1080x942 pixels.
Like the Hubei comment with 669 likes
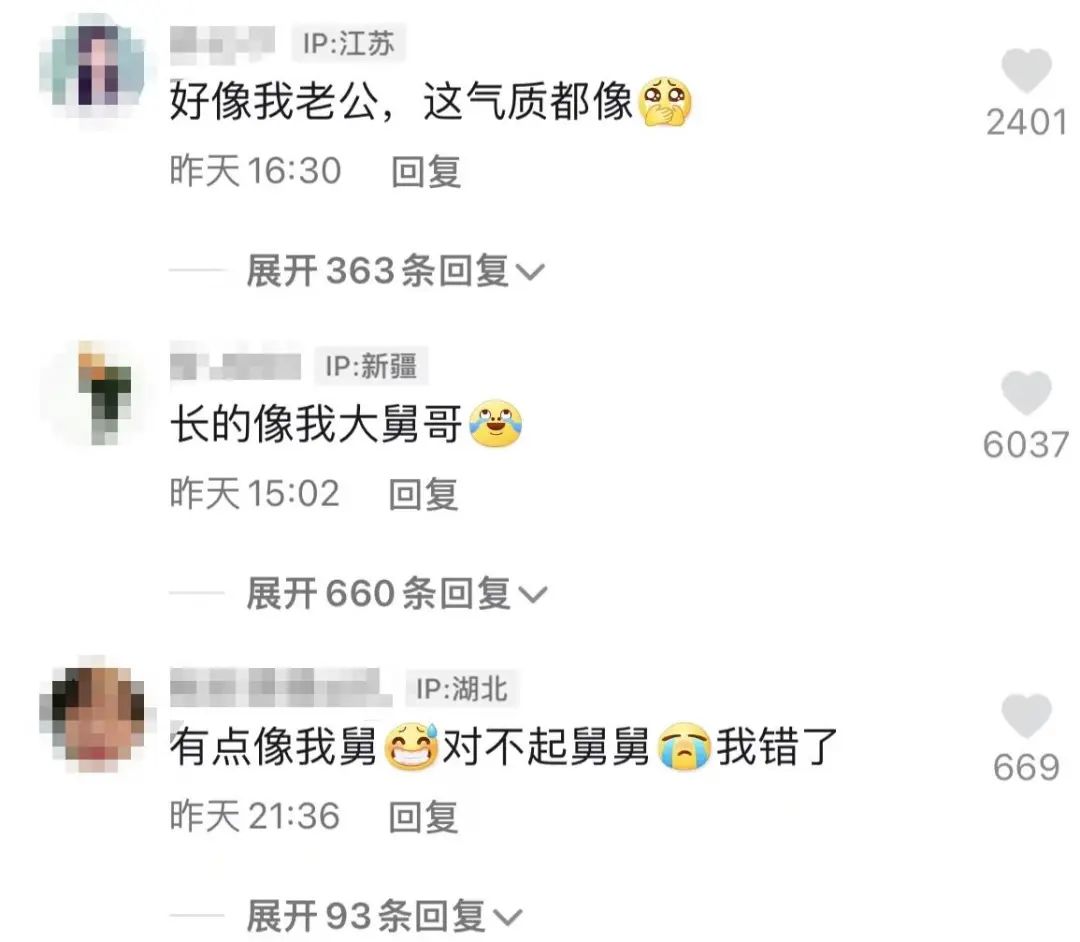point(1026,715)
